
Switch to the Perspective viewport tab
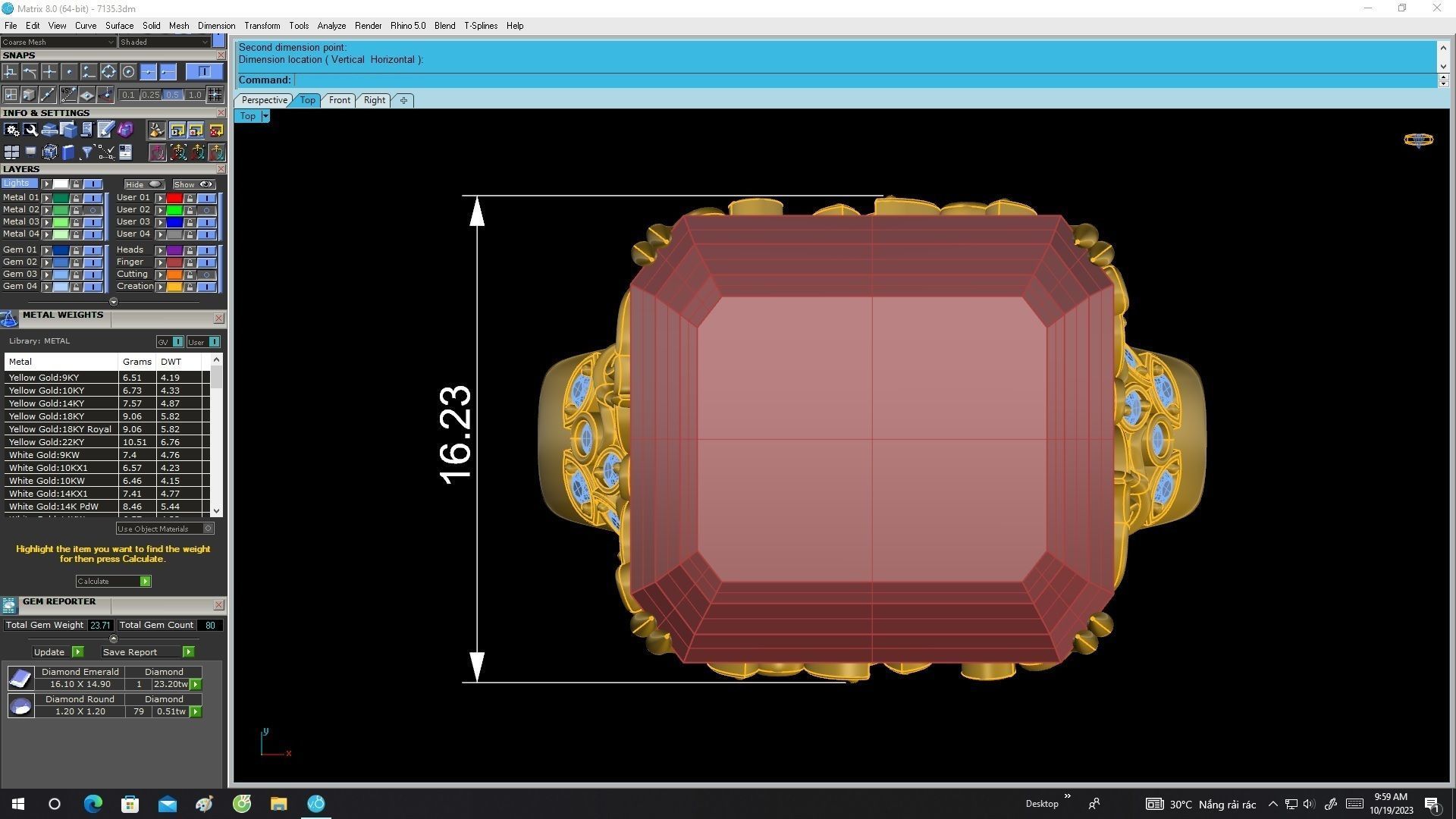point(264,100)
